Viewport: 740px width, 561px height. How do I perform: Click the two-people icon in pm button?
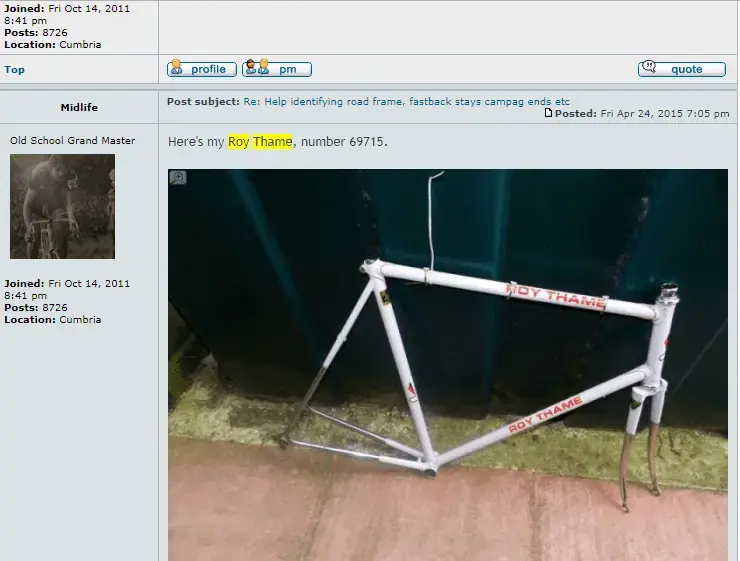pos(257,67)
